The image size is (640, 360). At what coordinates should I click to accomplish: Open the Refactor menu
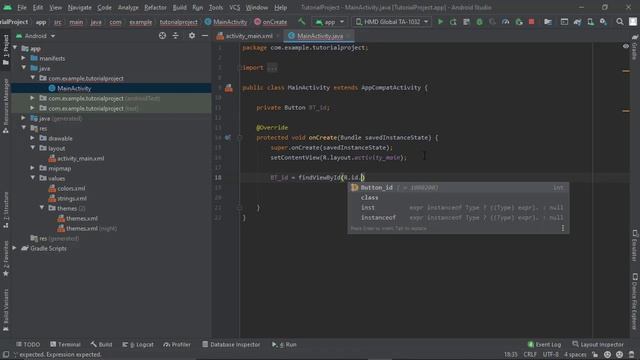(155, 7)
